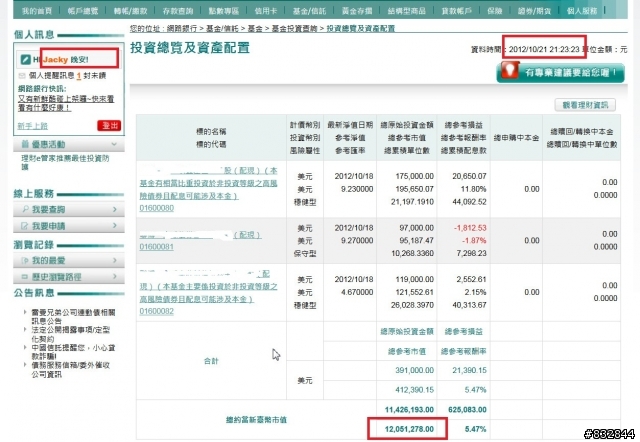Expand 我的最愛 arrow in browsing records
Viewport: 640px width, 442px height.
coord(114,260)
